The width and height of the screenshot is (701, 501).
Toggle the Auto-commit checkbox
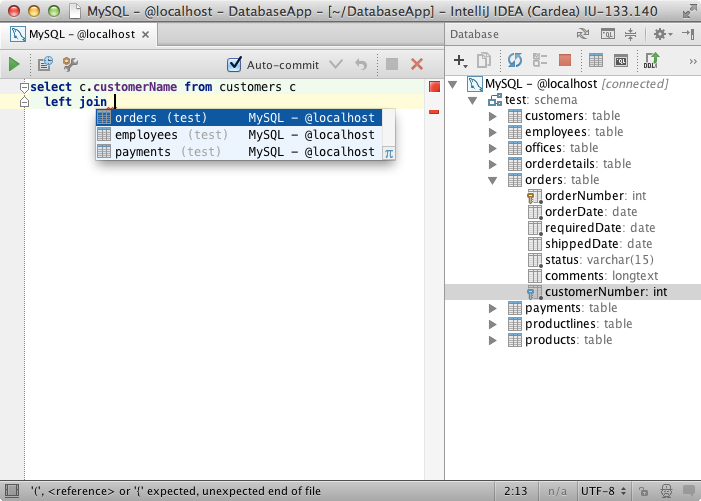click(x=234, y=64)
